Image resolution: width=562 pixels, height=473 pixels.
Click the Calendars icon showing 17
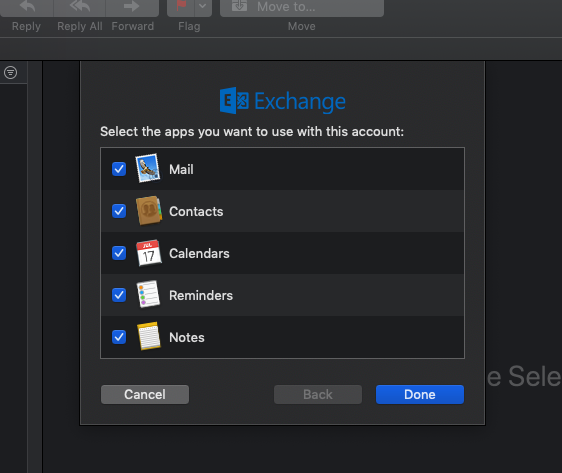point(149,253)
